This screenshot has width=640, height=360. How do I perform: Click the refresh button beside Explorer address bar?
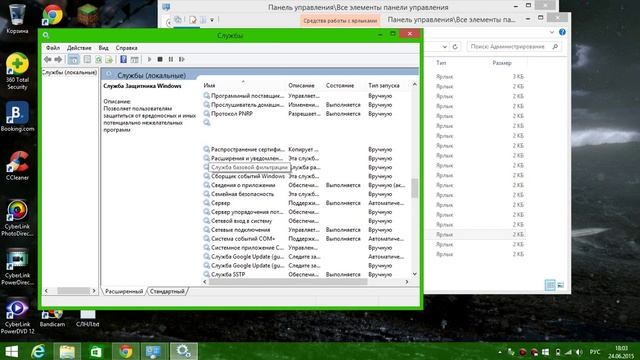(455, 47)
